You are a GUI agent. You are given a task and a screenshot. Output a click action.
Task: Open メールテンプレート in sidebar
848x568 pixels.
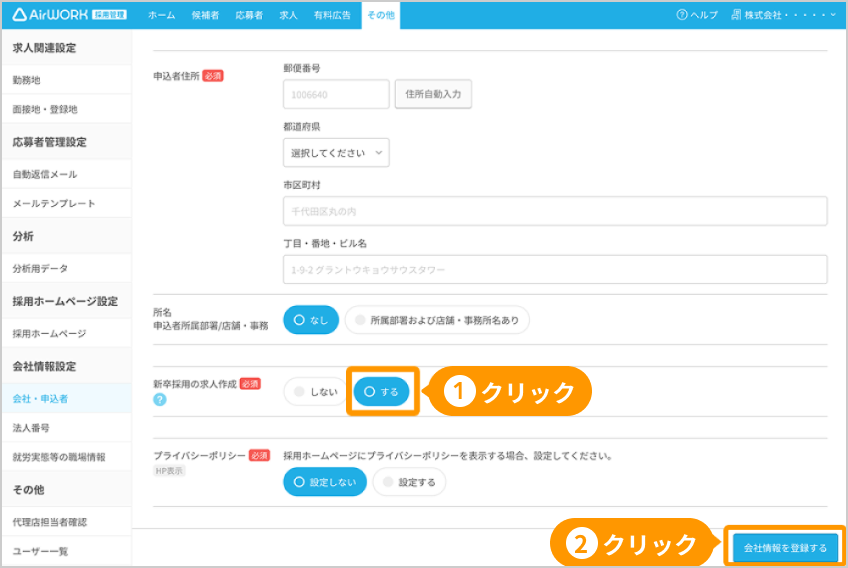point(67,203)
